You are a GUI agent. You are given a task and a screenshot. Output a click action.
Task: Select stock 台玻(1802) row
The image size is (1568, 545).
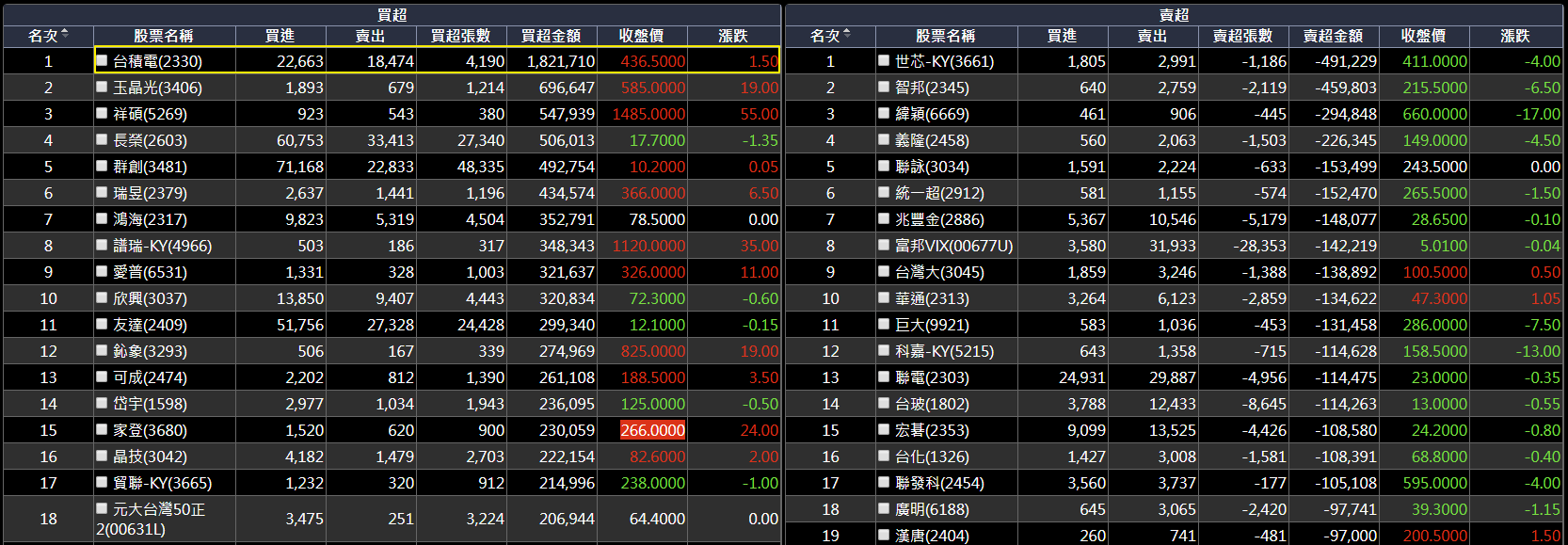1175,404
